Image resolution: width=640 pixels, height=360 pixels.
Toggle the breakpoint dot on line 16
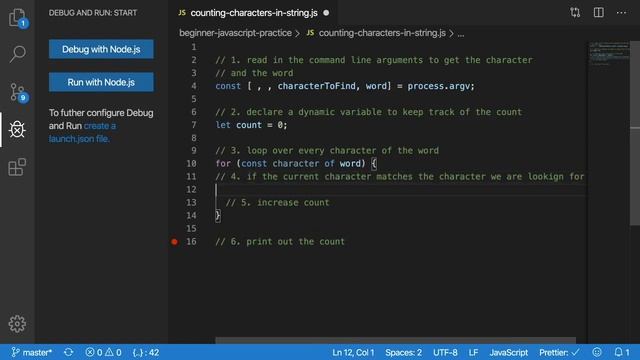(x=174, y=242)
